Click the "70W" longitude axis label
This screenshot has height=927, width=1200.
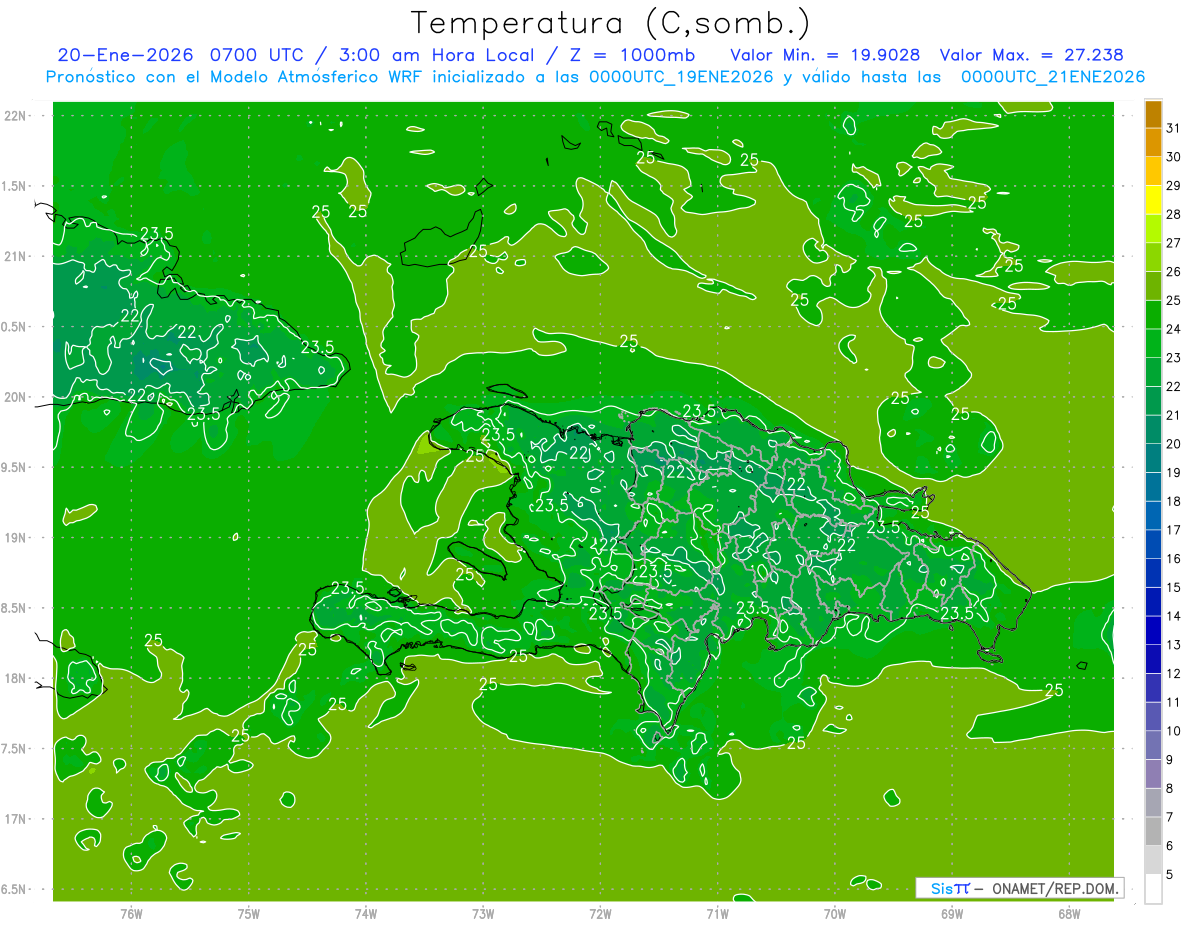tap(835, 913)
